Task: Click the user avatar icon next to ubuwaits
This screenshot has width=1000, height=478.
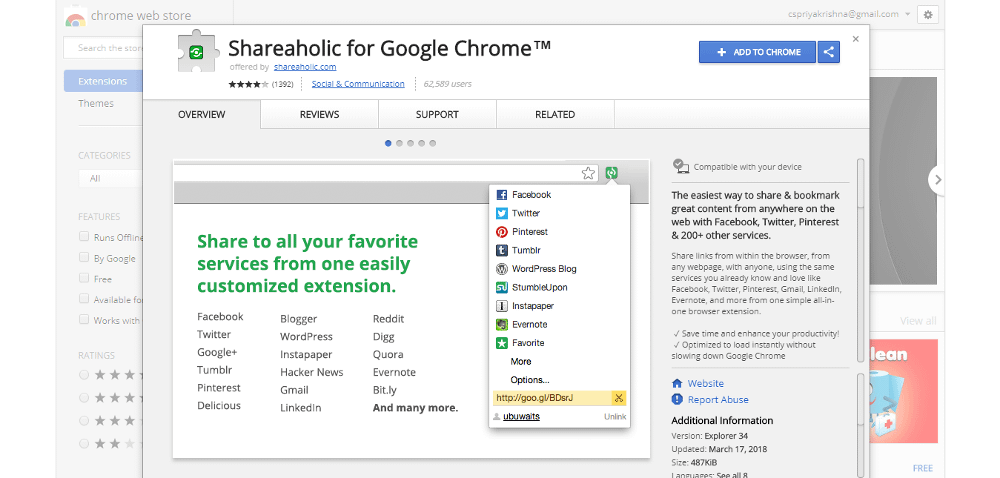Action: tap(497, 417)
